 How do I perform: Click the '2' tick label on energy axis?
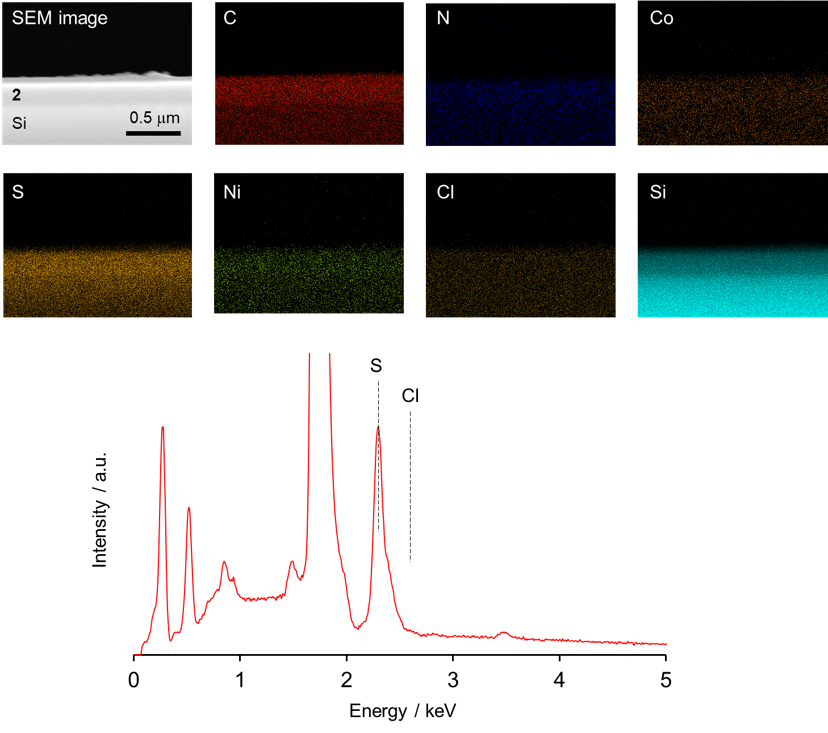click(346, 680)
